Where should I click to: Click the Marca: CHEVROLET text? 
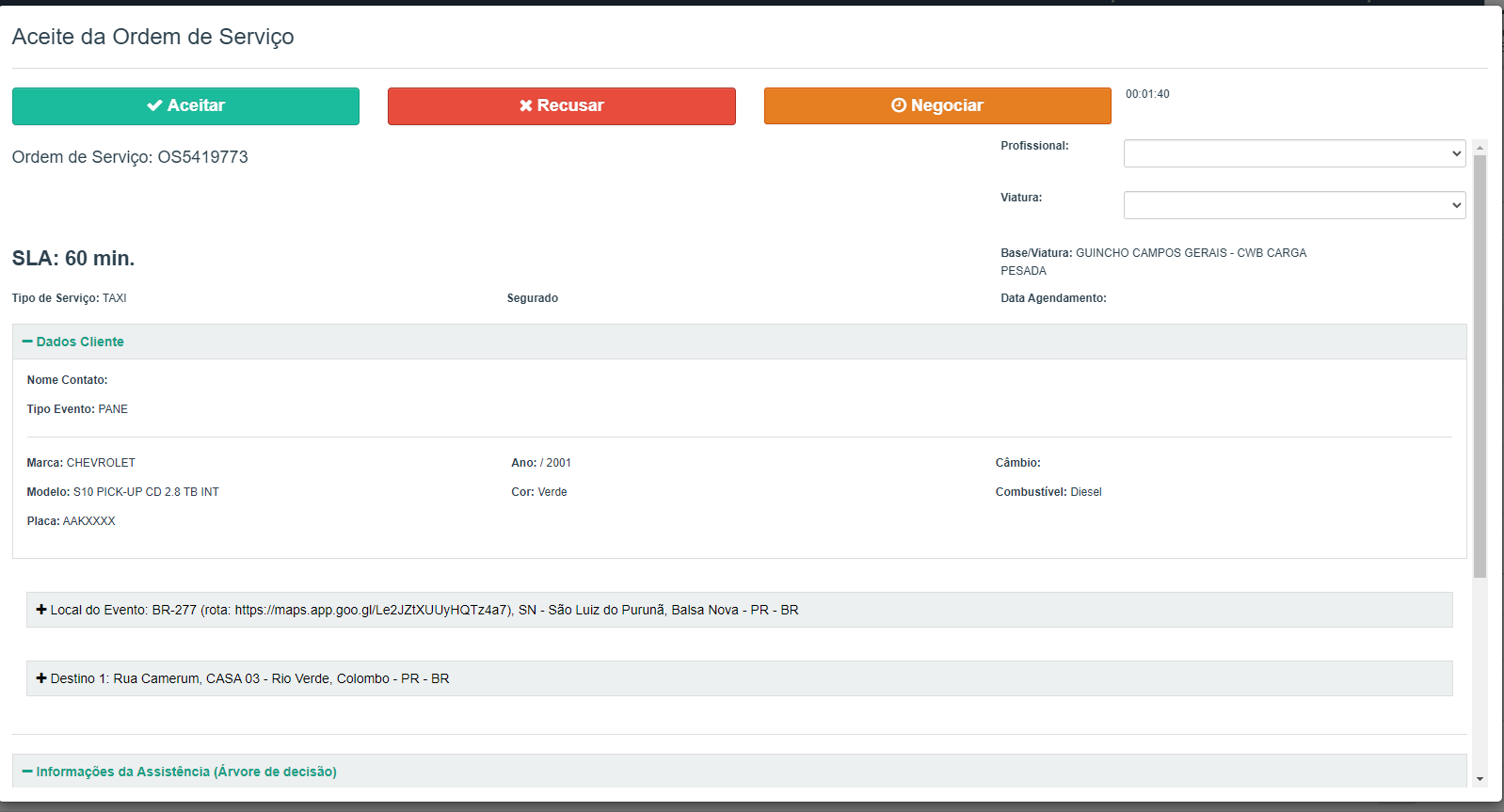pos(82,463)
